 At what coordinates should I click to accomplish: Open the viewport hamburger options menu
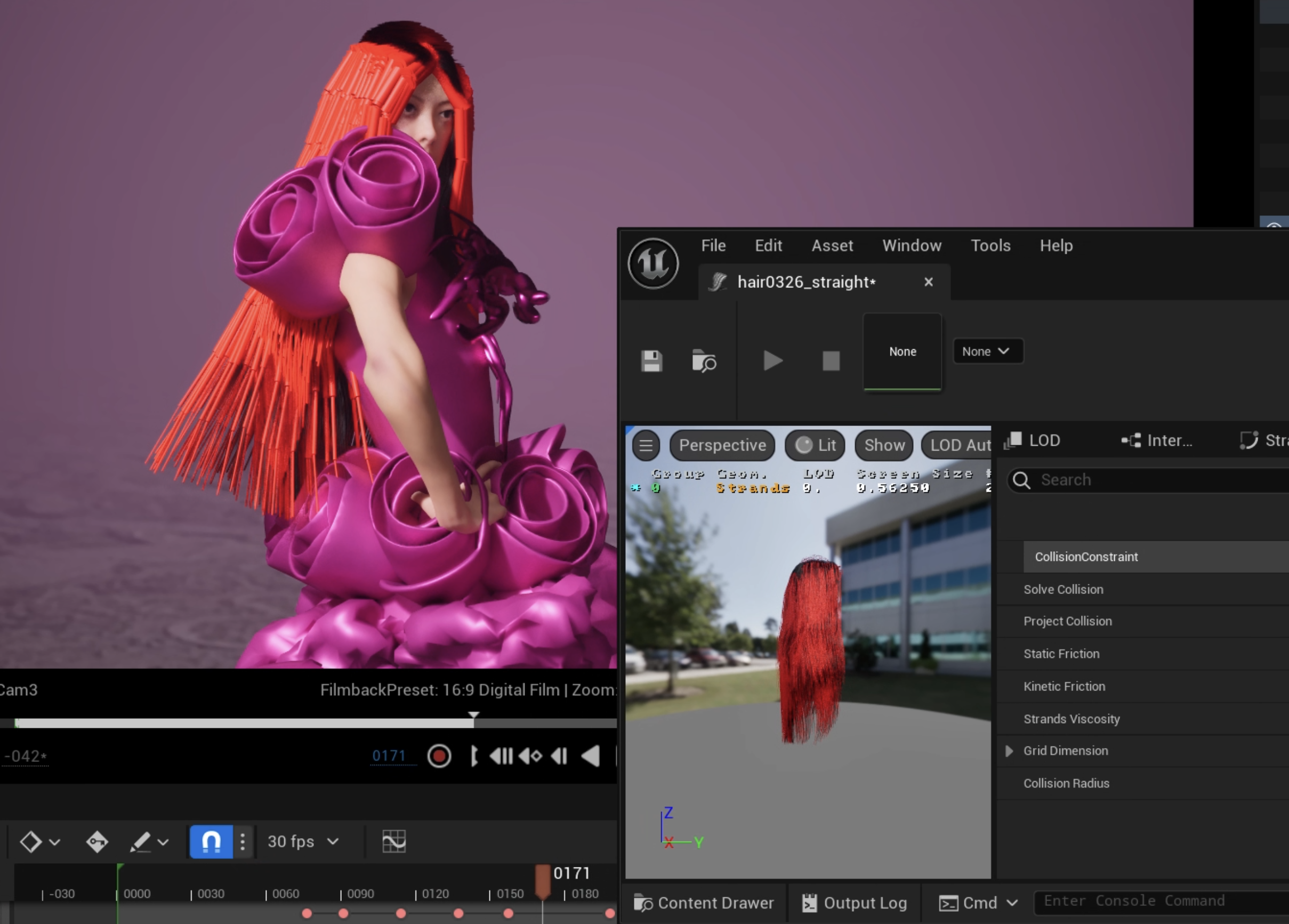click(x=646, y=445)
